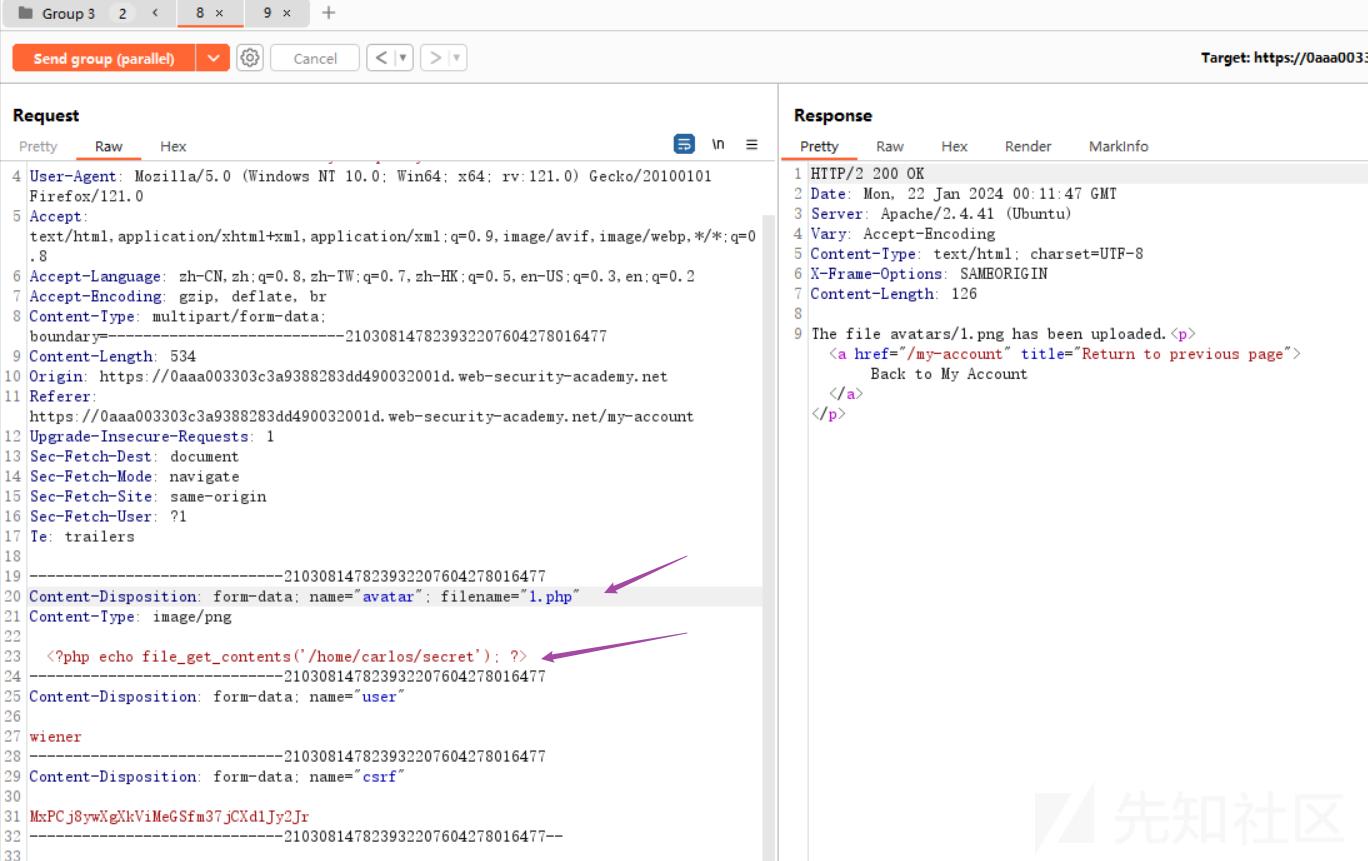Open the Request Hex tab

point(173,146)
